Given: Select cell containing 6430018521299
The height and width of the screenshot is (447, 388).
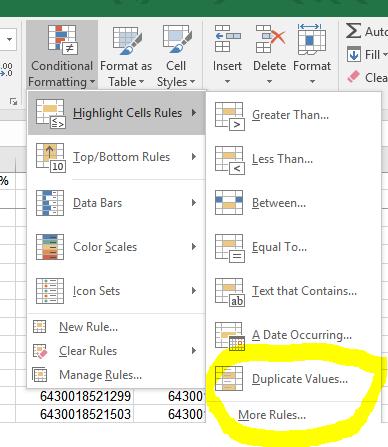Looking at the screenshot, I should point(74,396).
